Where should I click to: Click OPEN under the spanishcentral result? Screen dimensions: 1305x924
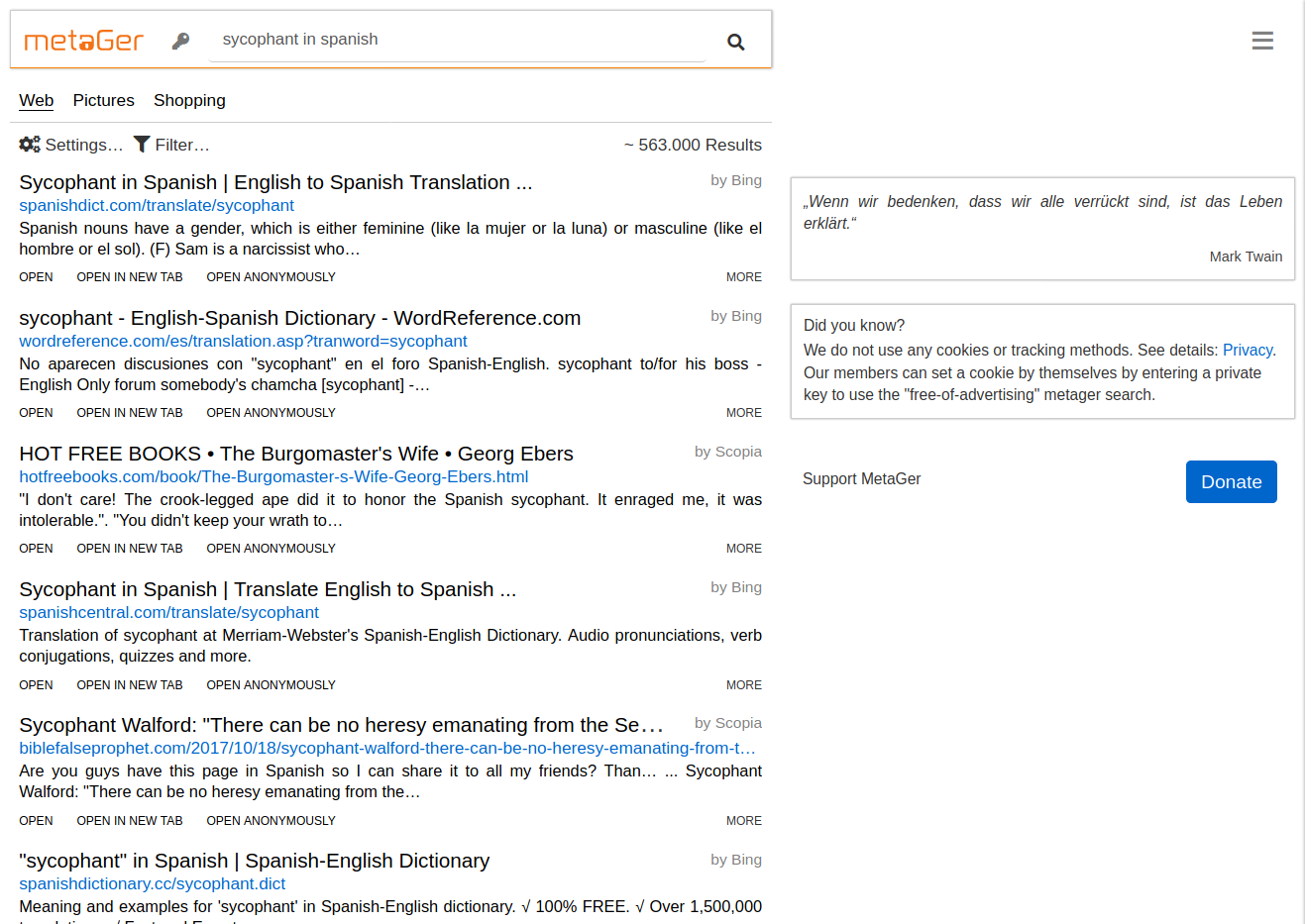36,685
